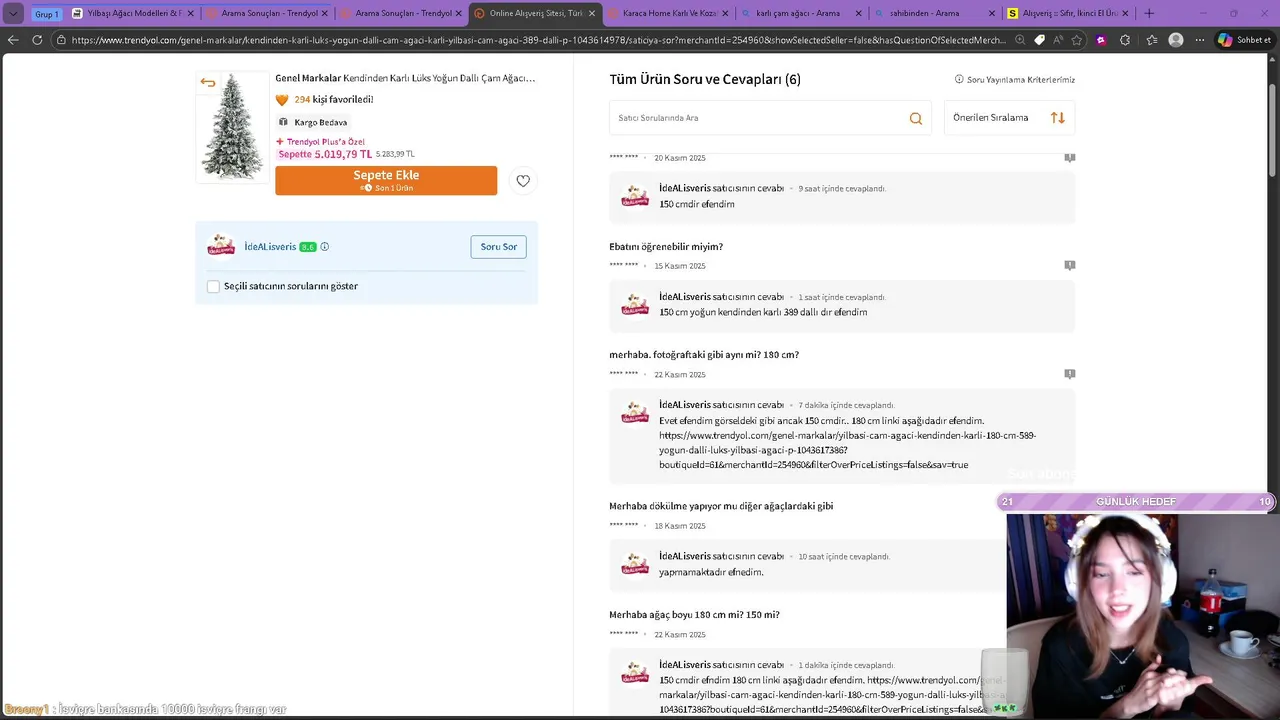Click the orange heart next to 294 kişi favoriledi
1280x720 pixels.
[282, 100]
